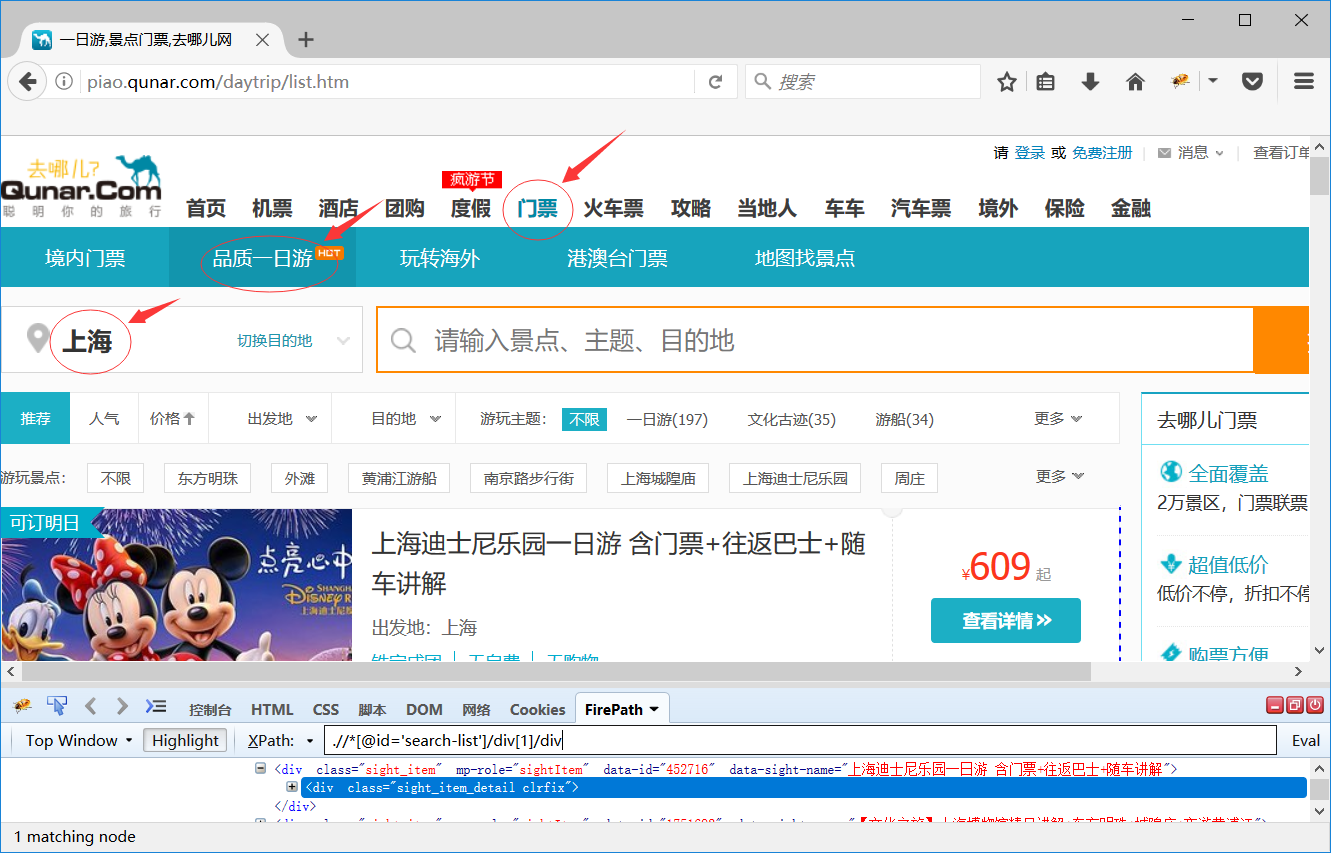This screenshot has width=1331, height=853.
Task: Detach Firebug into a separate window
Action: (1295, 705)
